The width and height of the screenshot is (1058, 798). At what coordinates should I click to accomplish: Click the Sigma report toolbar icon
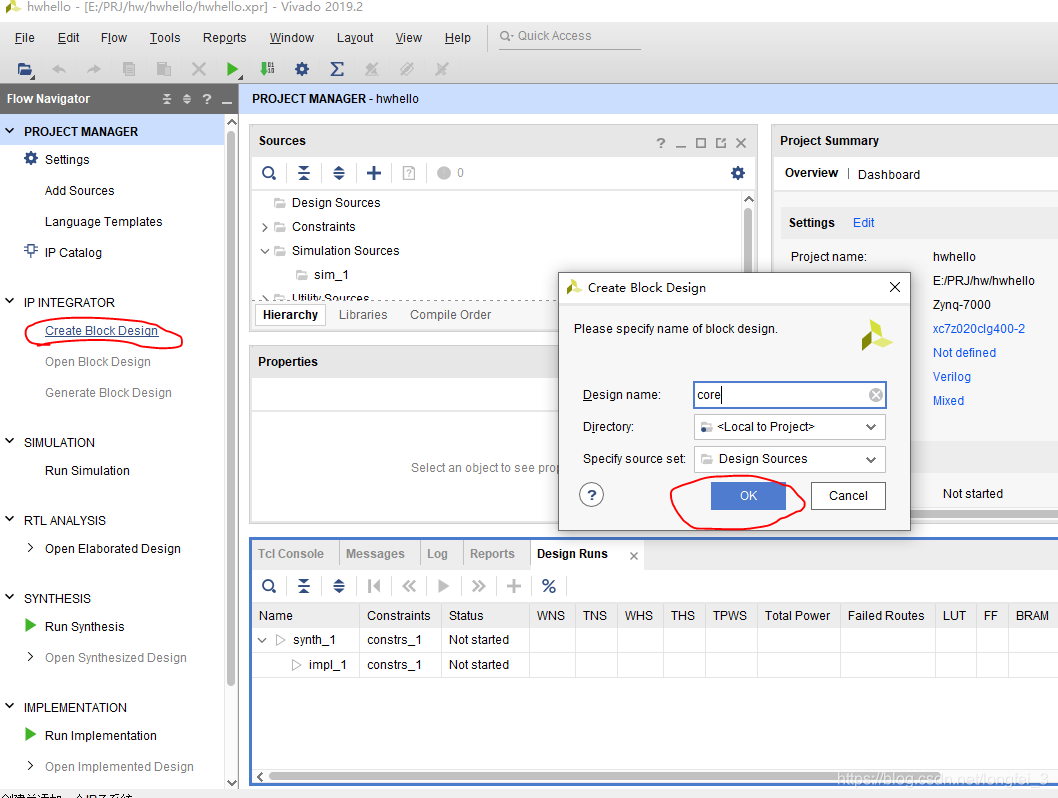click(x=337, y=69)
